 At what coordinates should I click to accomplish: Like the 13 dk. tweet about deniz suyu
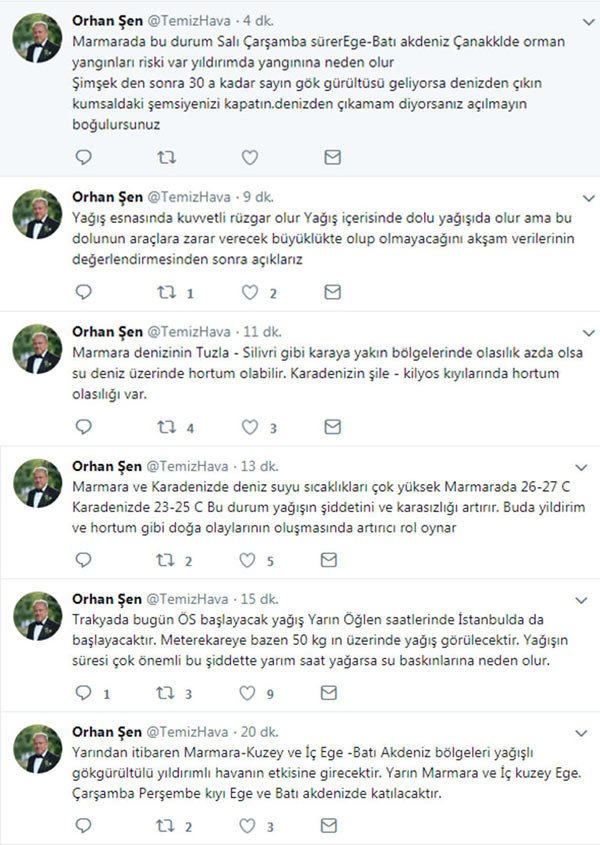click(x=251, y=560)
